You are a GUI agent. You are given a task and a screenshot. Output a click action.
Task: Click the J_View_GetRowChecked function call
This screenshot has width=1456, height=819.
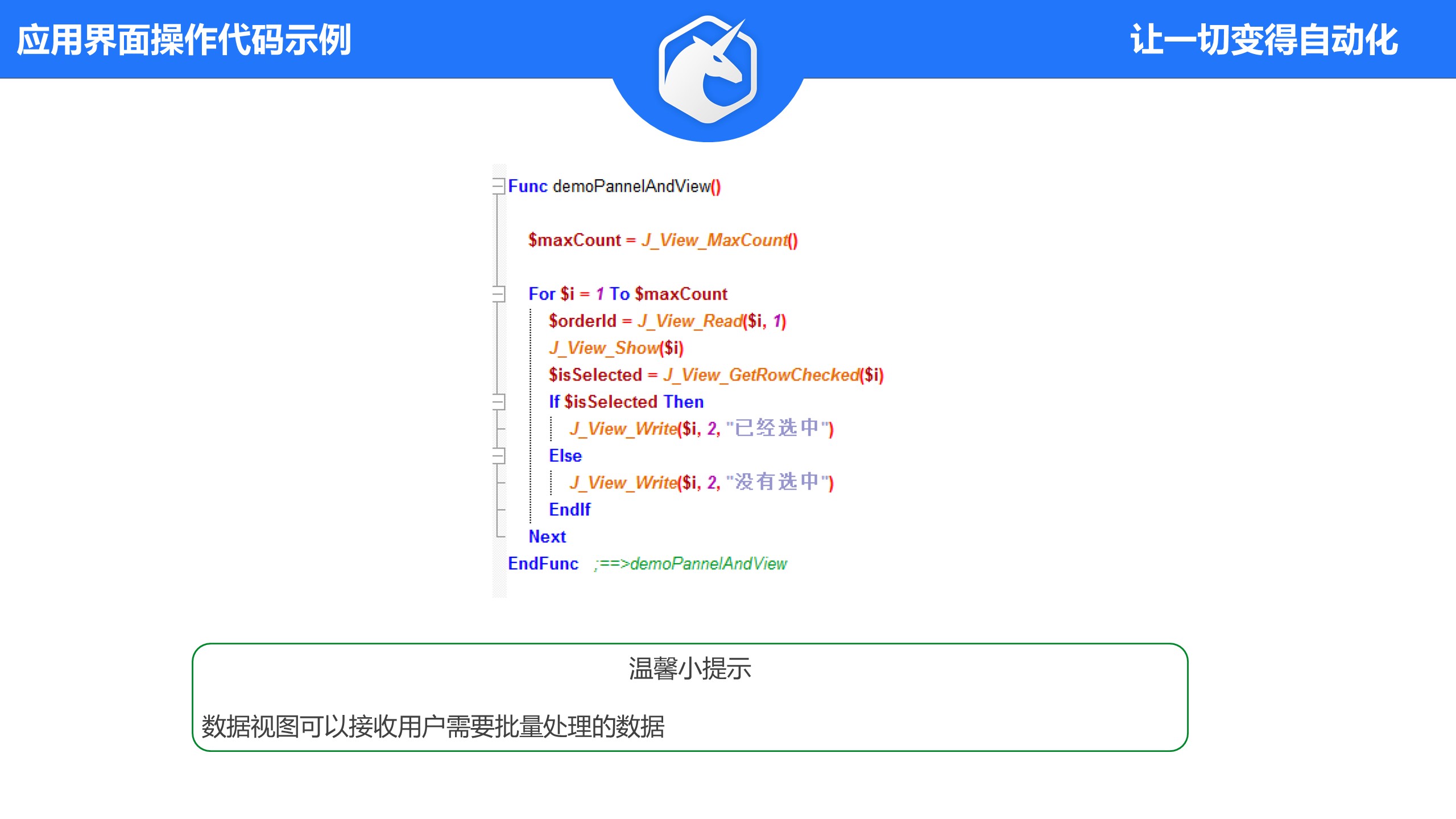pyautogui.click(x=761, y=375)
